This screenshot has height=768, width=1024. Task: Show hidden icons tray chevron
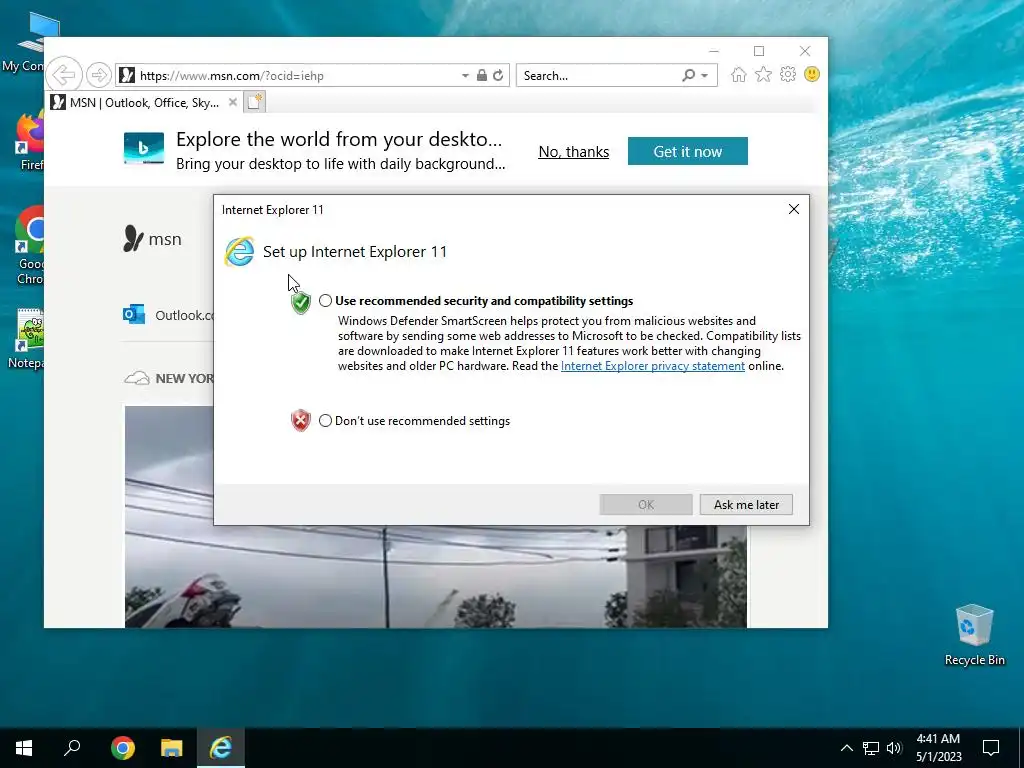846,748
